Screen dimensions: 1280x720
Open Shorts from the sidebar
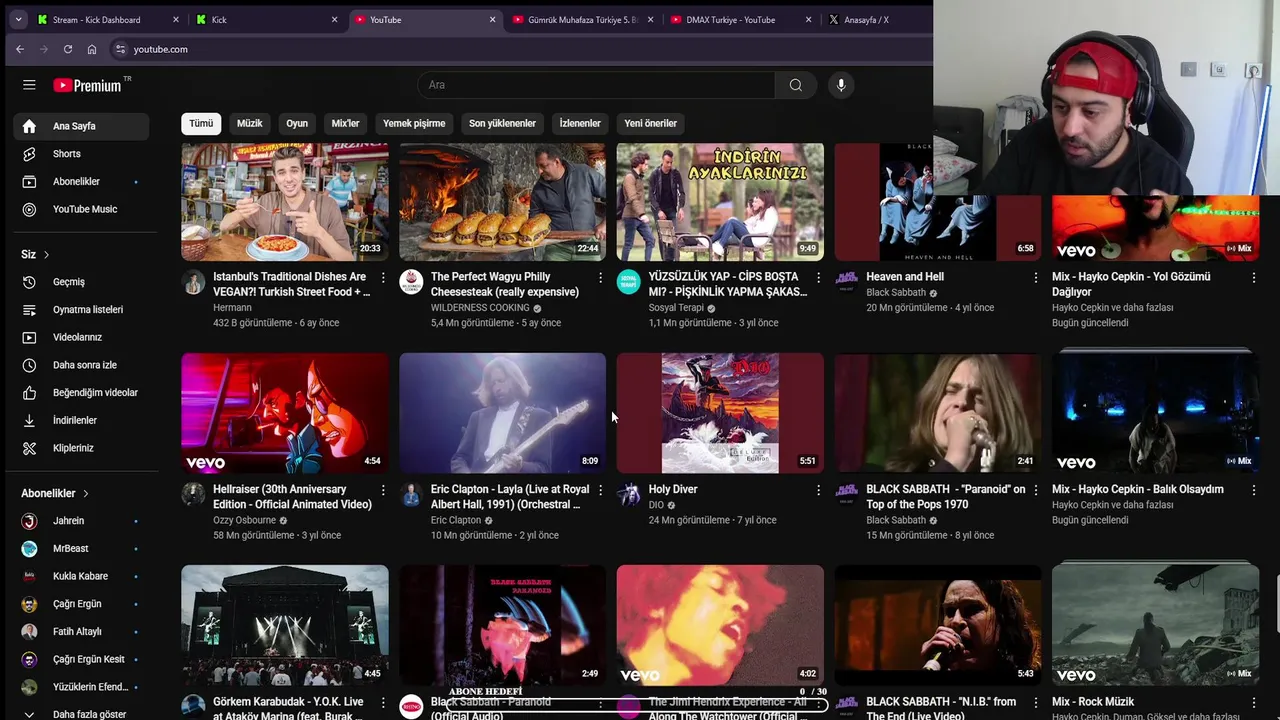pos(82,154)
